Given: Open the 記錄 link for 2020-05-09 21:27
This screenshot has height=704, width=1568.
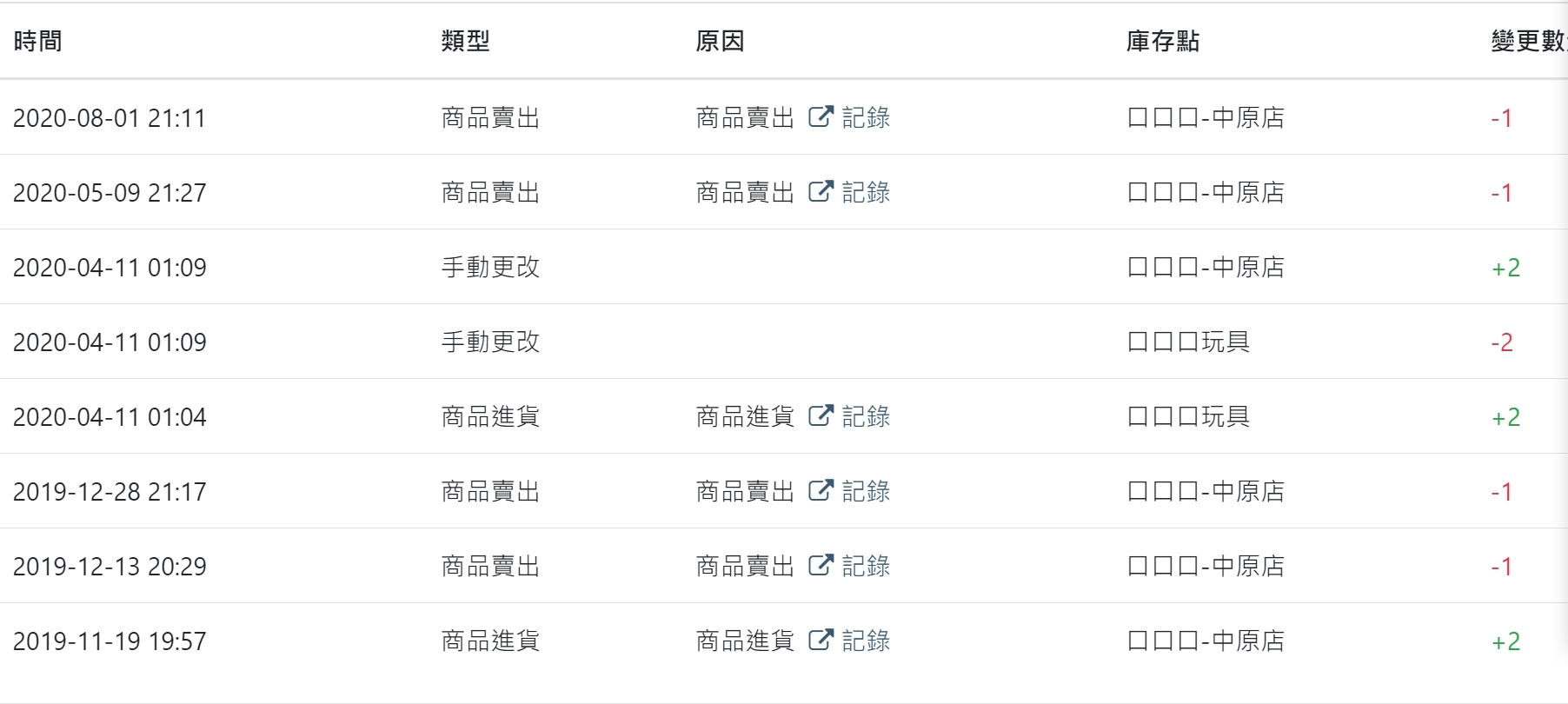Looking at the screenshot, I should coord(866,192).
